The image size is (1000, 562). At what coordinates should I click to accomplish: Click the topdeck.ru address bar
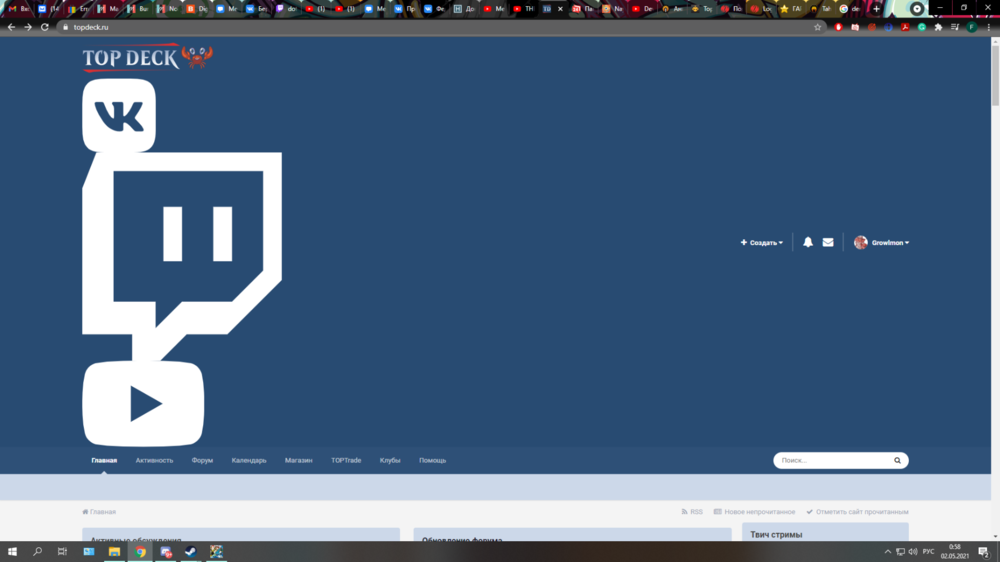440,27
